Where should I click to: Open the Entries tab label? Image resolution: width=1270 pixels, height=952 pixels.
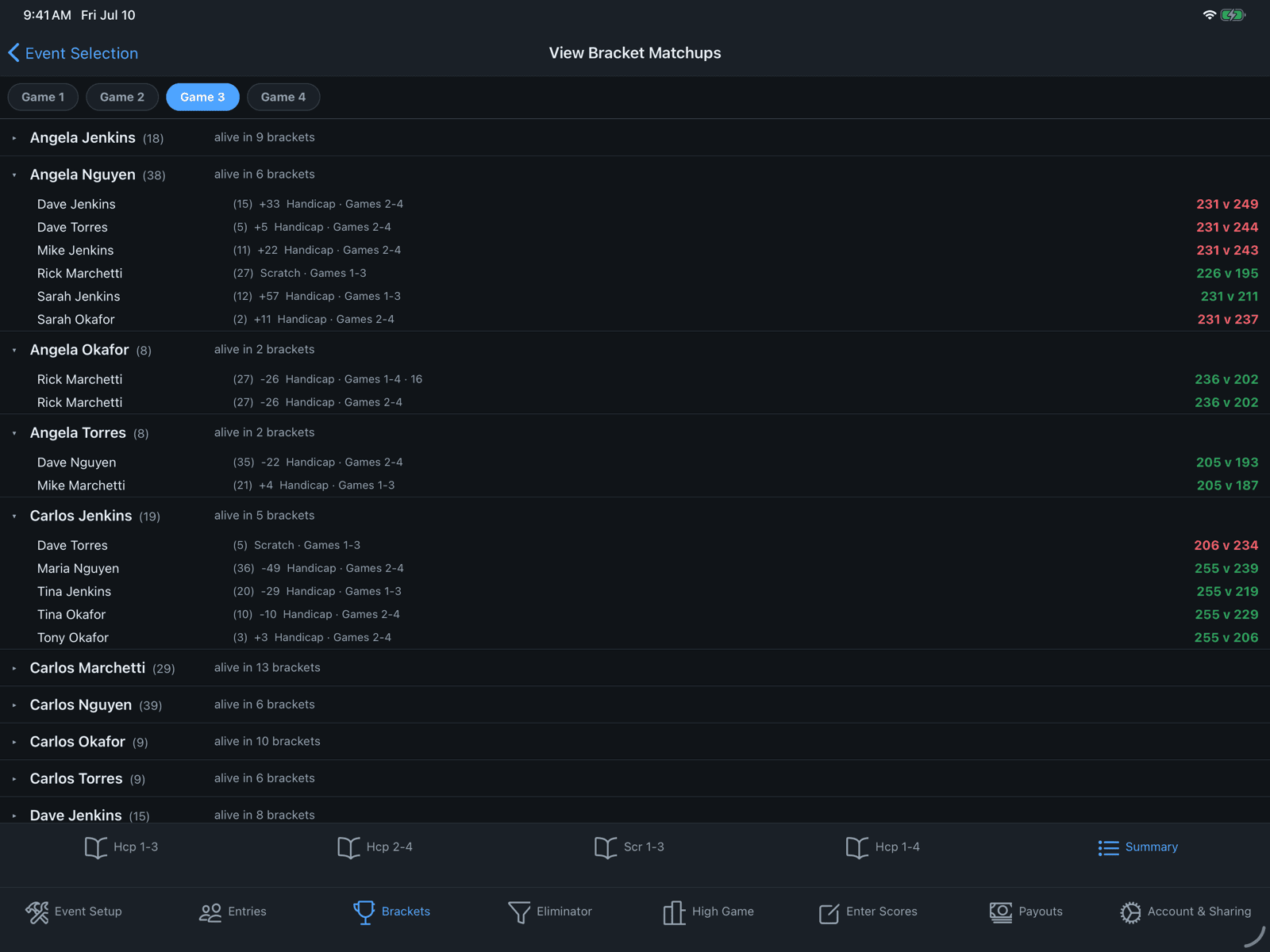[x=247, y=912]
